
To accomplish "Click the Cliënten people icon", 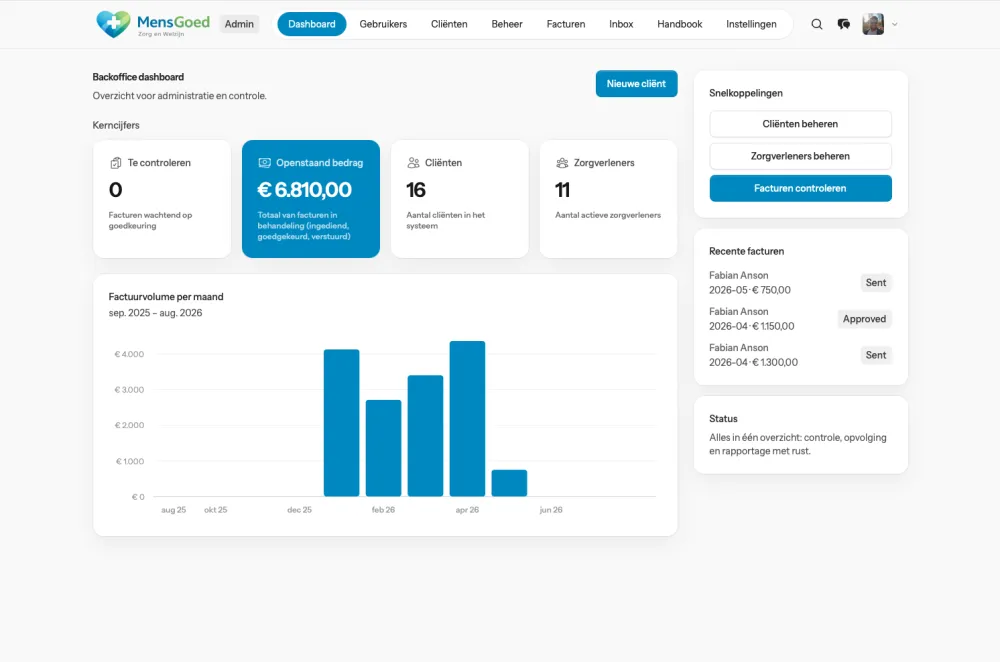I will [413, 163].
